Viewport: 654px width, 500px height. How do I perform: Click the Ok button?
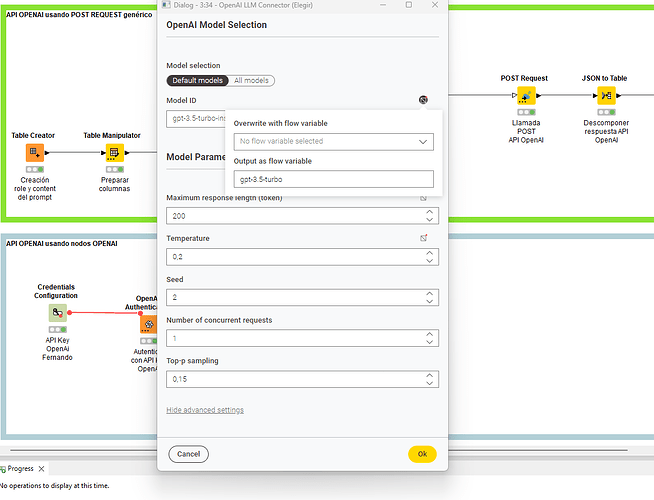[x=422, y=454]
